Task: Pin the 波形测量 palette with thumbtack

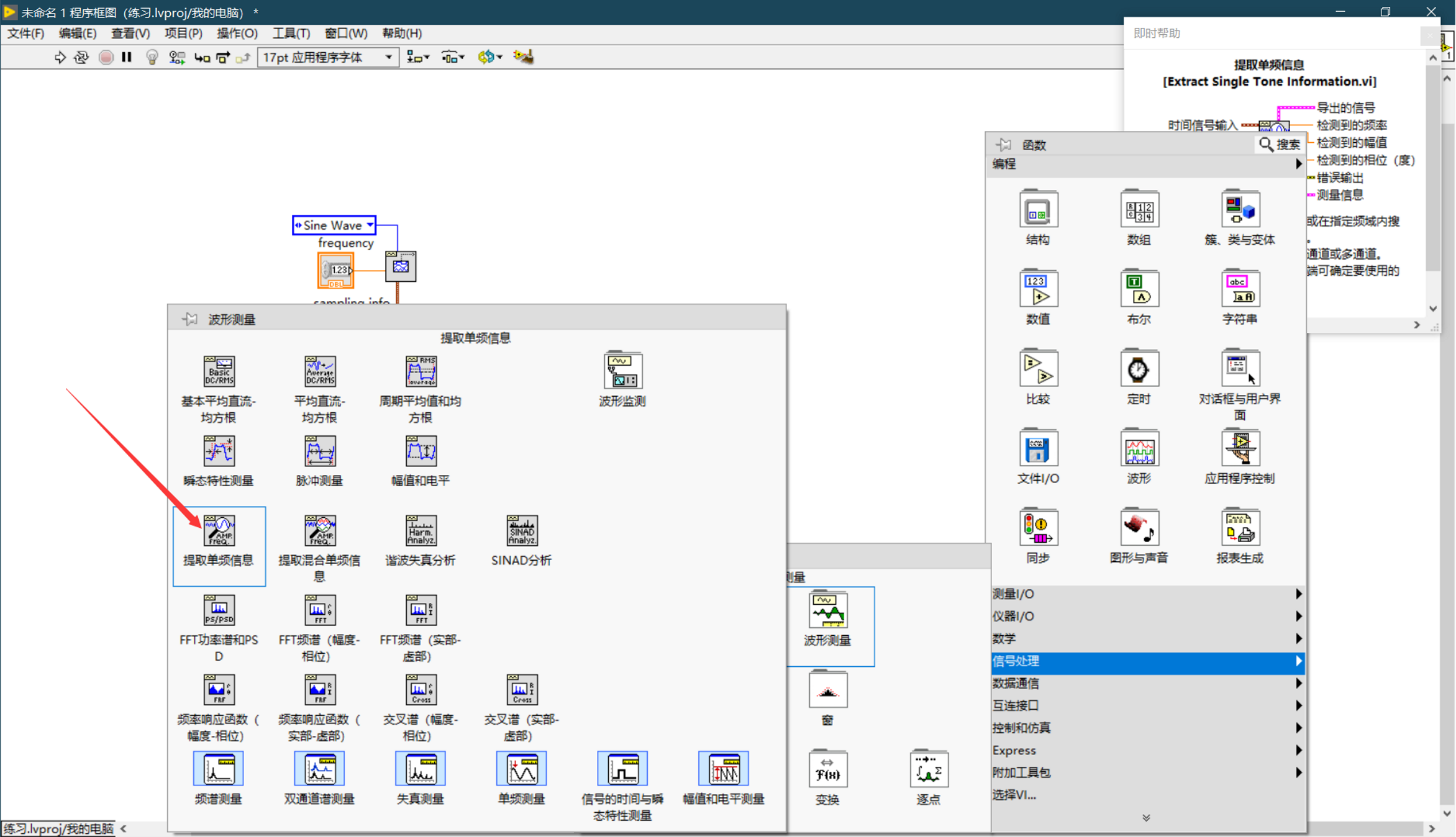Action: click(x=189, y=319)
